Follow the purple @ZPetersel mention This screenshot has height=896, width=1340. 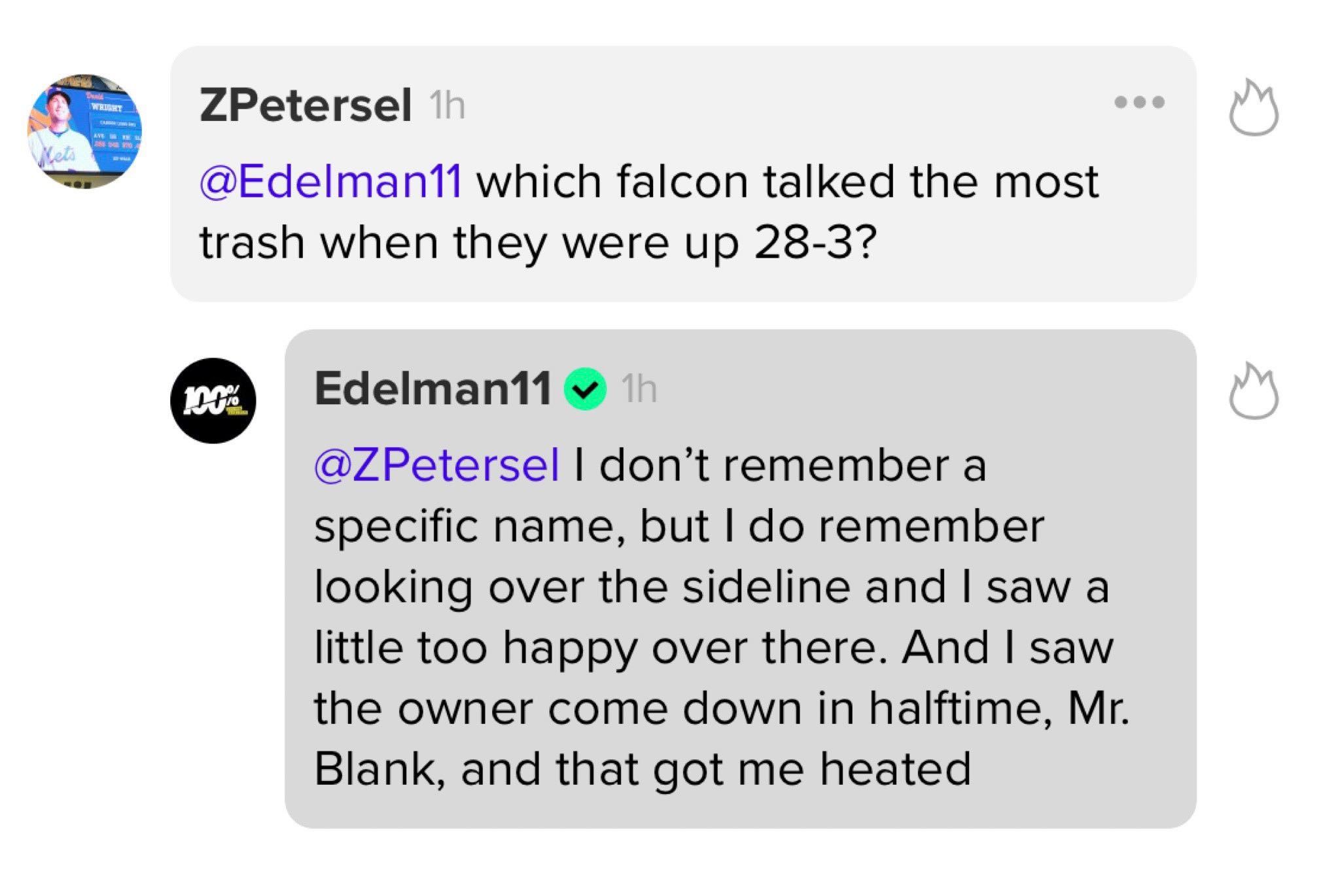[436, 465]
